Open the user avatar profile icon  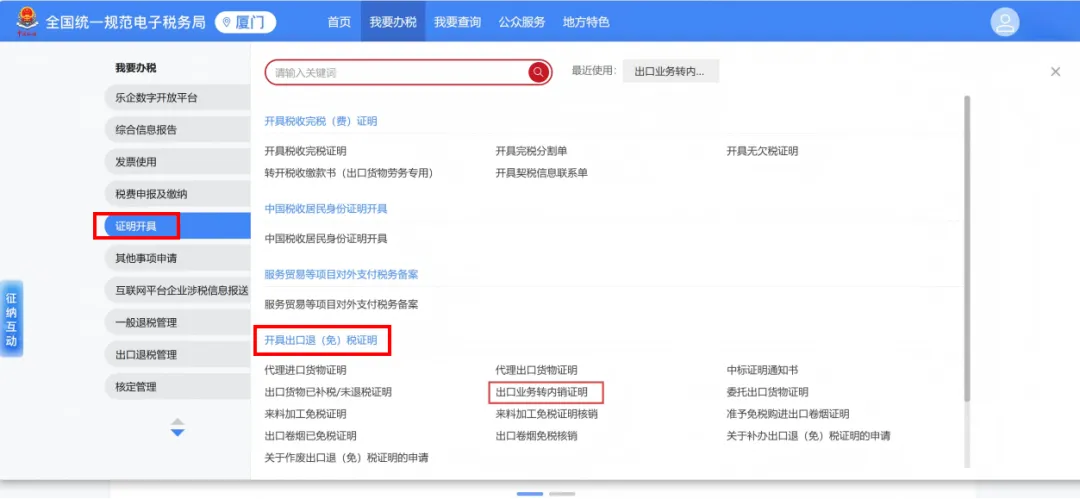pos(1005,22)
